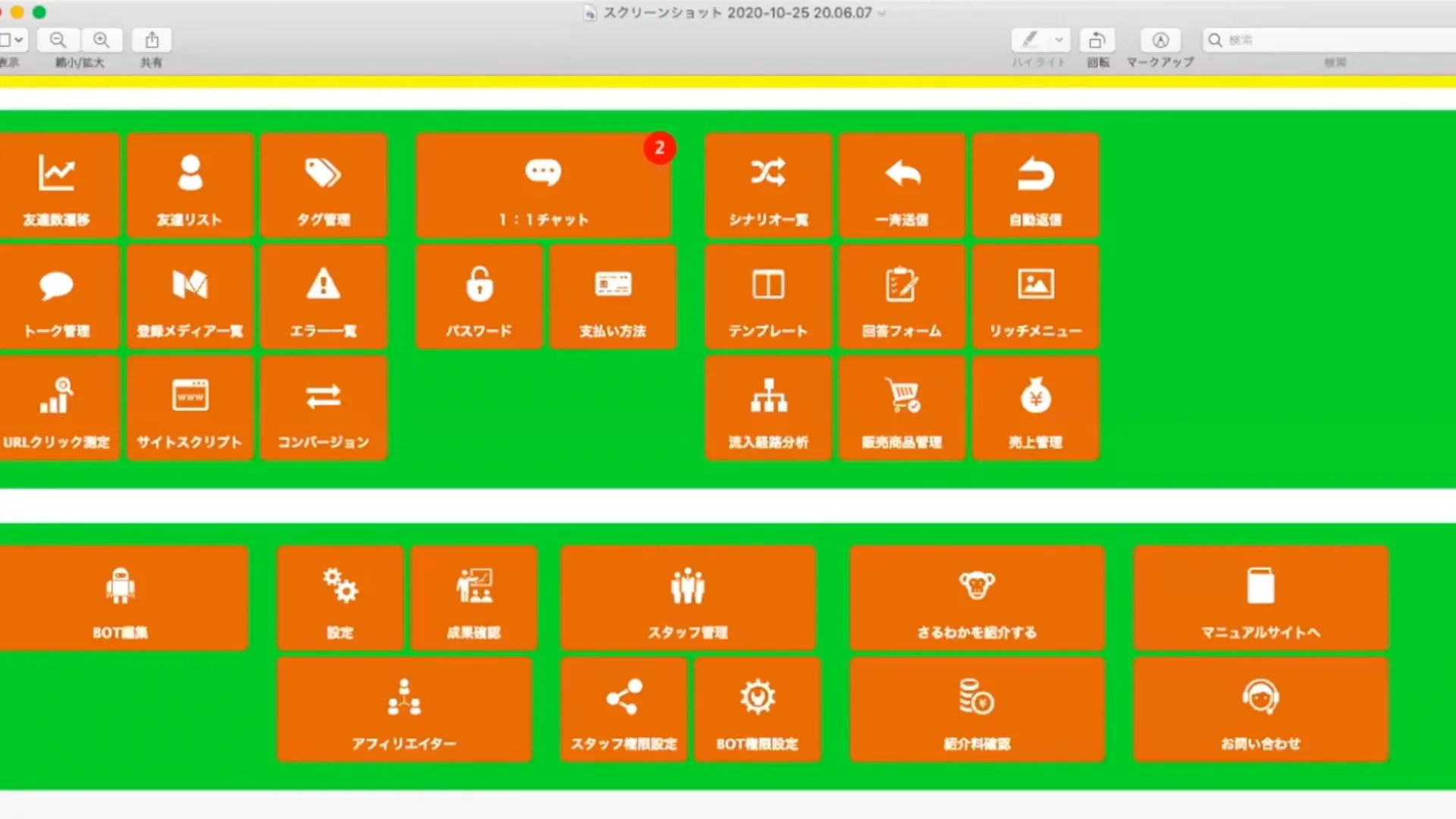The width and height of the screenshot is (1456, 819).
Task: Open the BOT編集 robot tile
Action: click(x=121, y=598)
